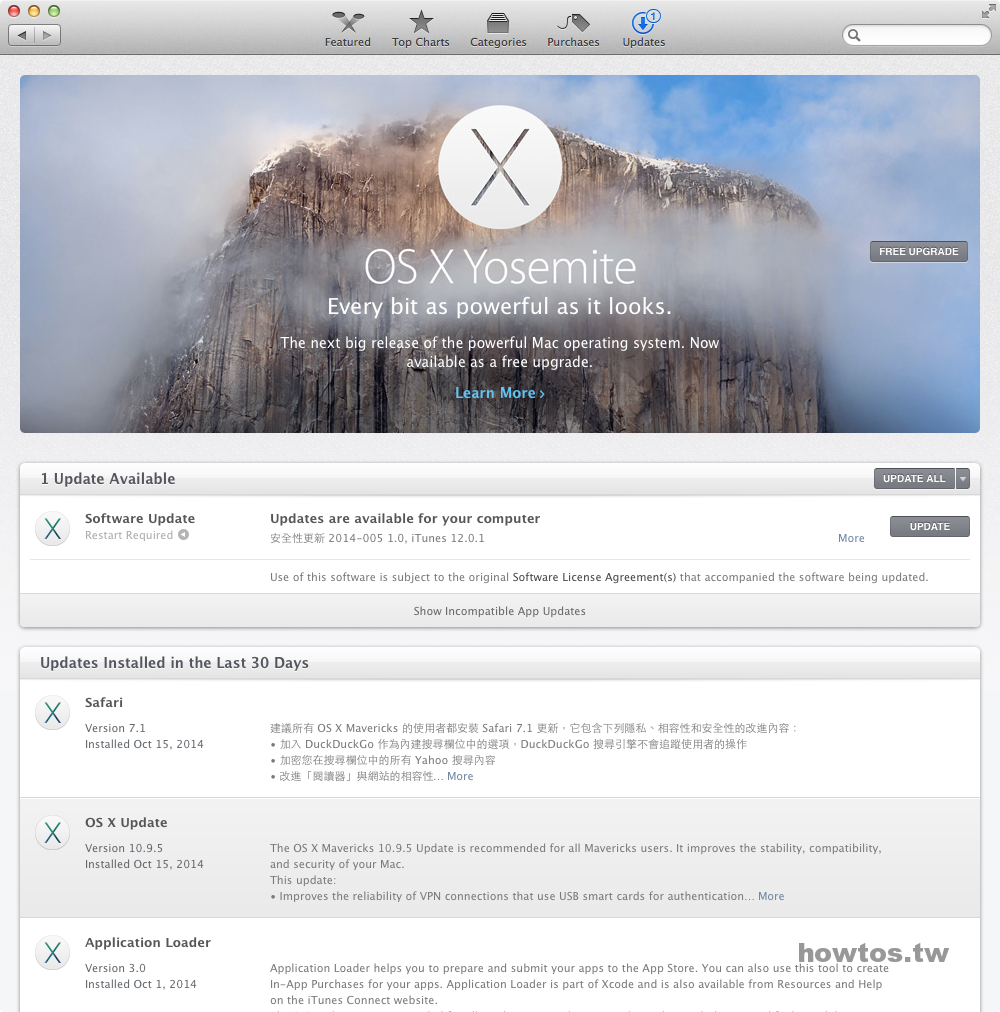Click 'Updates Installed in the Last 30 Days' heading
Image resolution: width=1000 pixels, height=1012 pixels.
click(174, 663)
